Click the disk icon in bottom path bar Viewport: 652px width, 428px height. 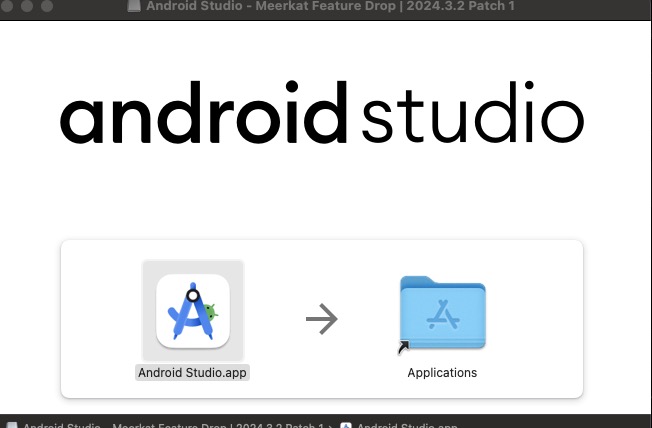coord(10,425)
